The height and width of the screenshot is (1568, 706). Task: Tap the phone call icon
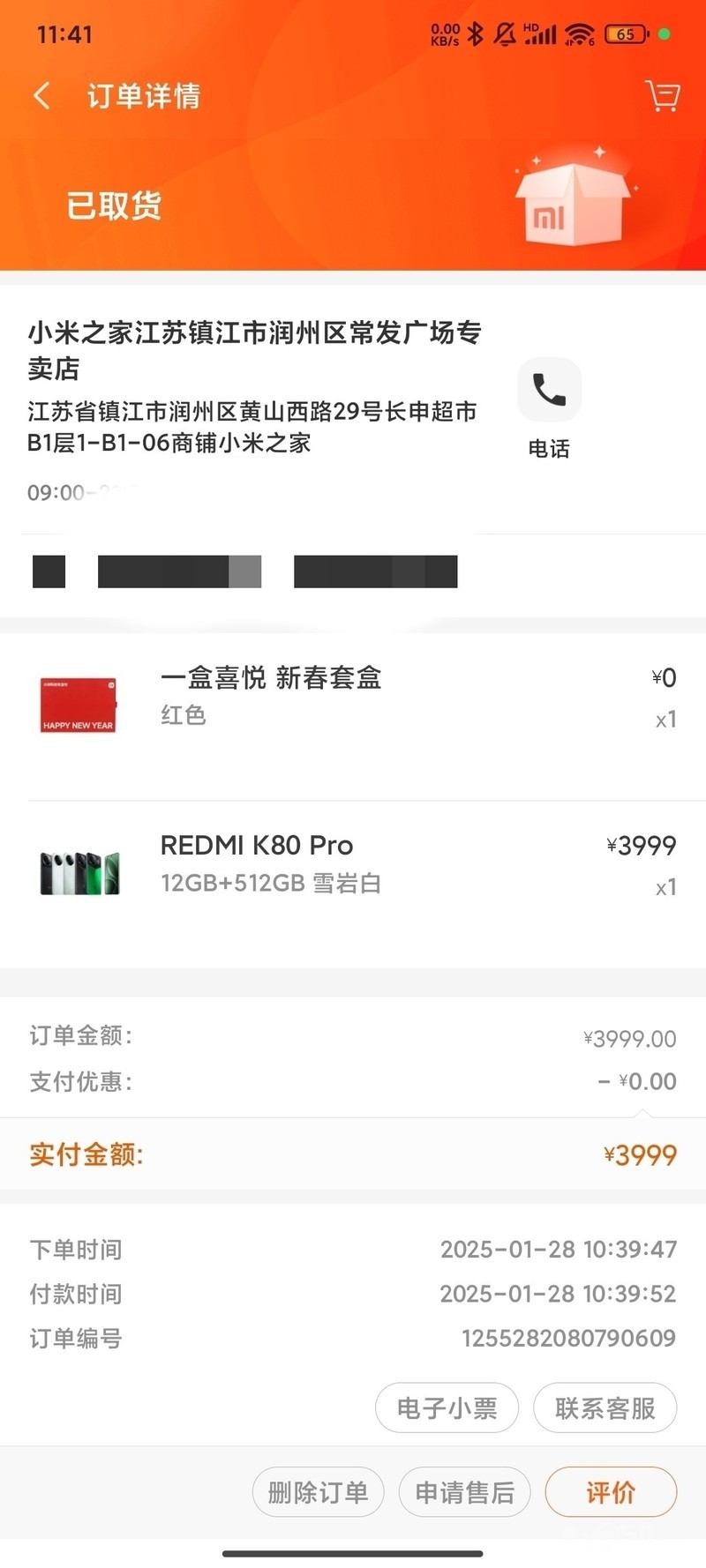click(549, 390)
